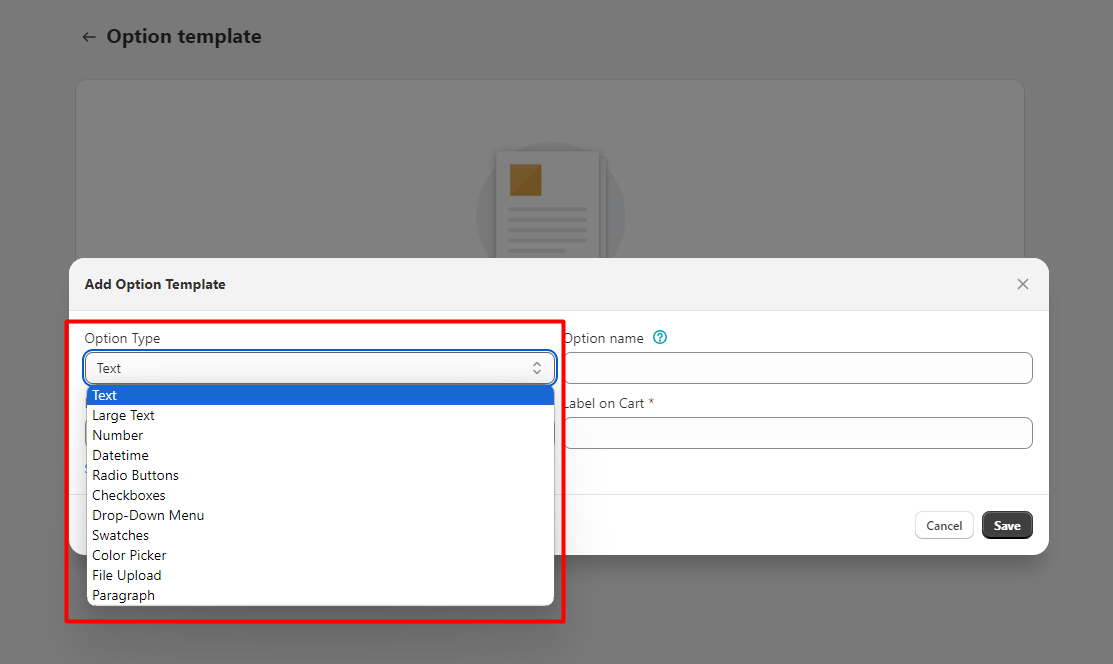Choose Drop-Down Menu option type

click(x=148, y=516)
